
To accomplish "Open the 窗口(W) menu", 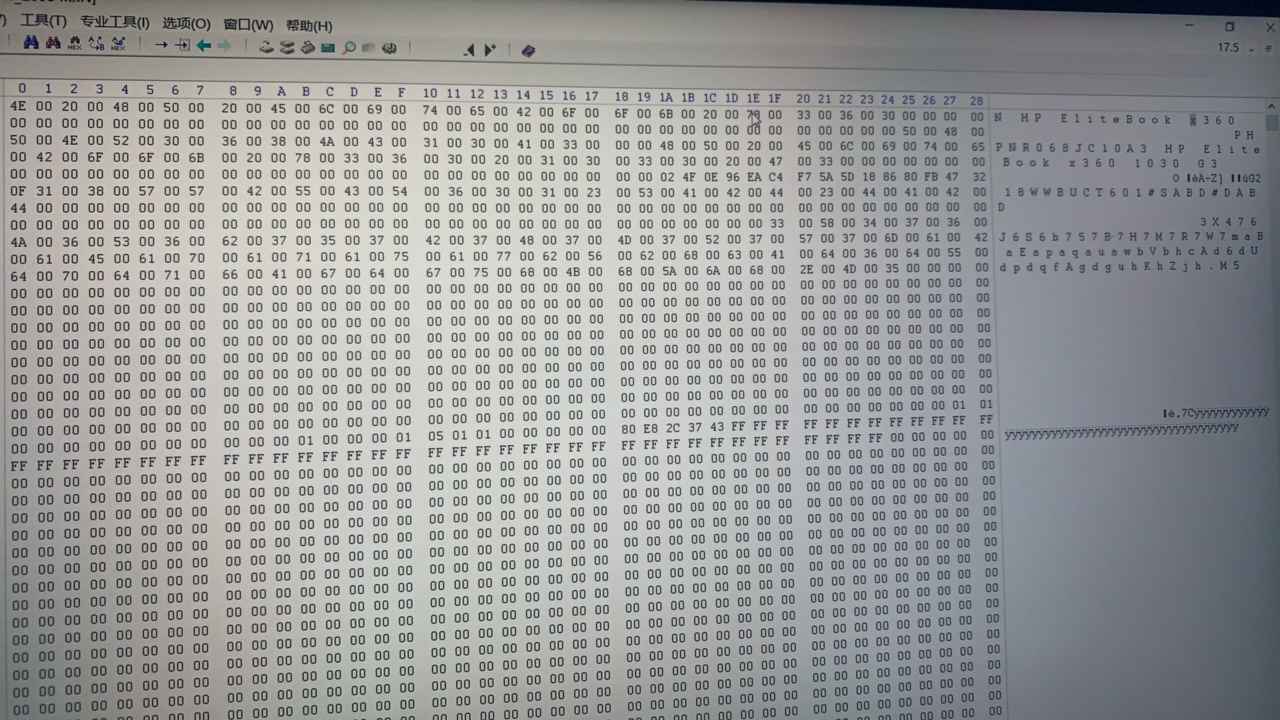I will click(248, 25).
